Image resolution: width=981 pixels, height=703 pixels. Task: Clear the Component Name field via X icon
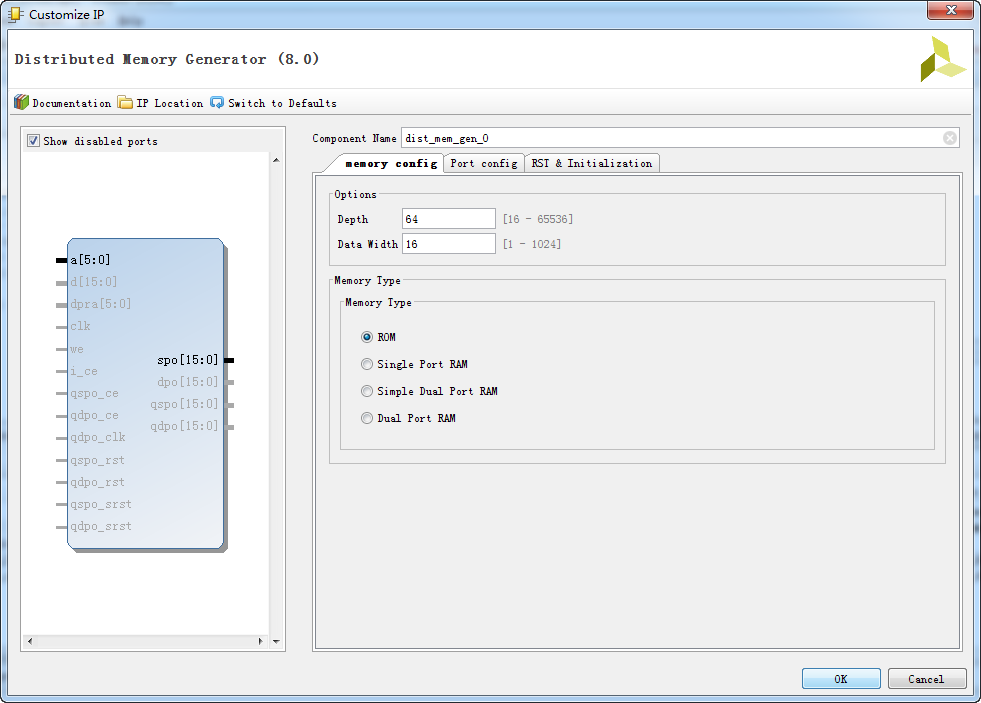[x=949, y=138]
